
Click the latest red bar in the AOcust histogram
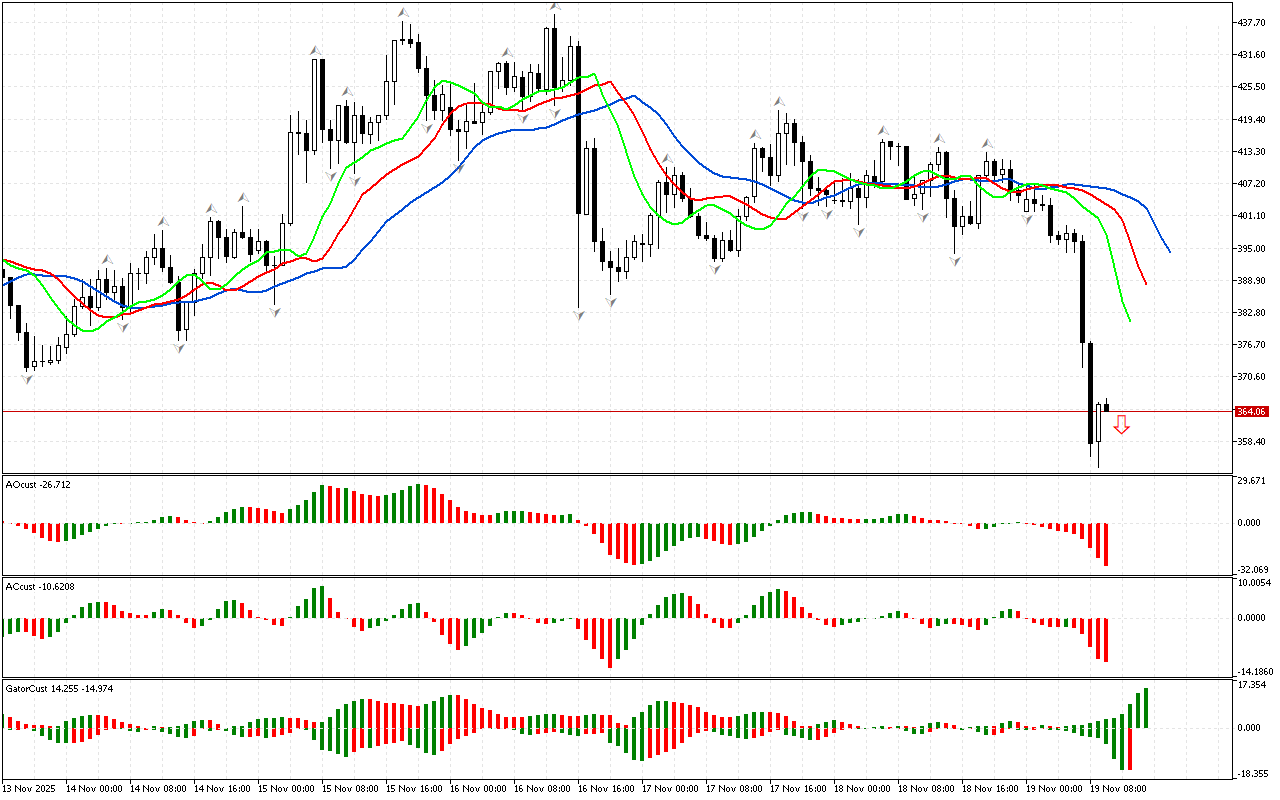coord(1106,544)
